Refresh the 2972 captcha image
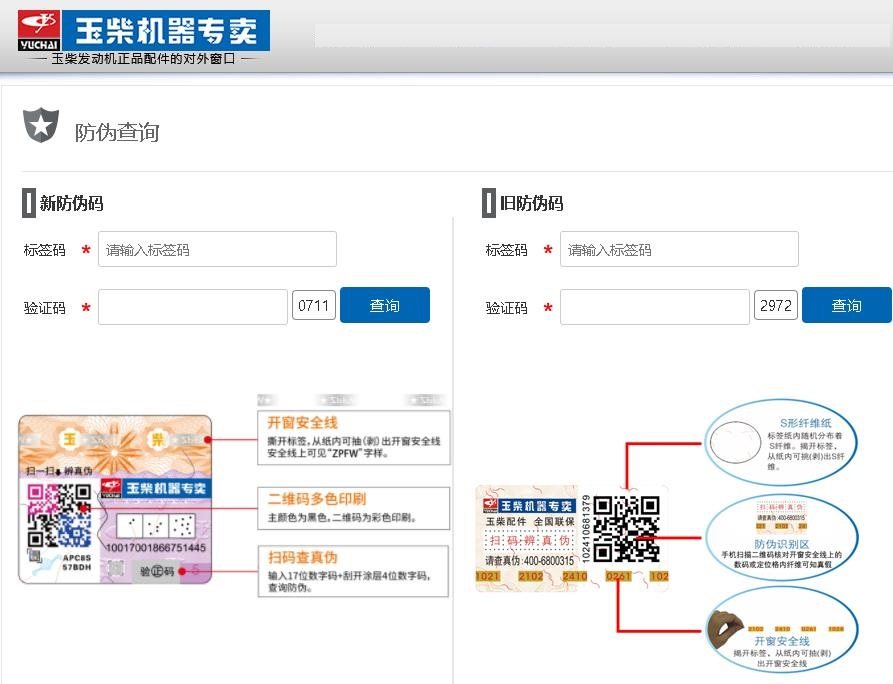The width and height of the screenshot is (893, 684). tap(776, 306)
